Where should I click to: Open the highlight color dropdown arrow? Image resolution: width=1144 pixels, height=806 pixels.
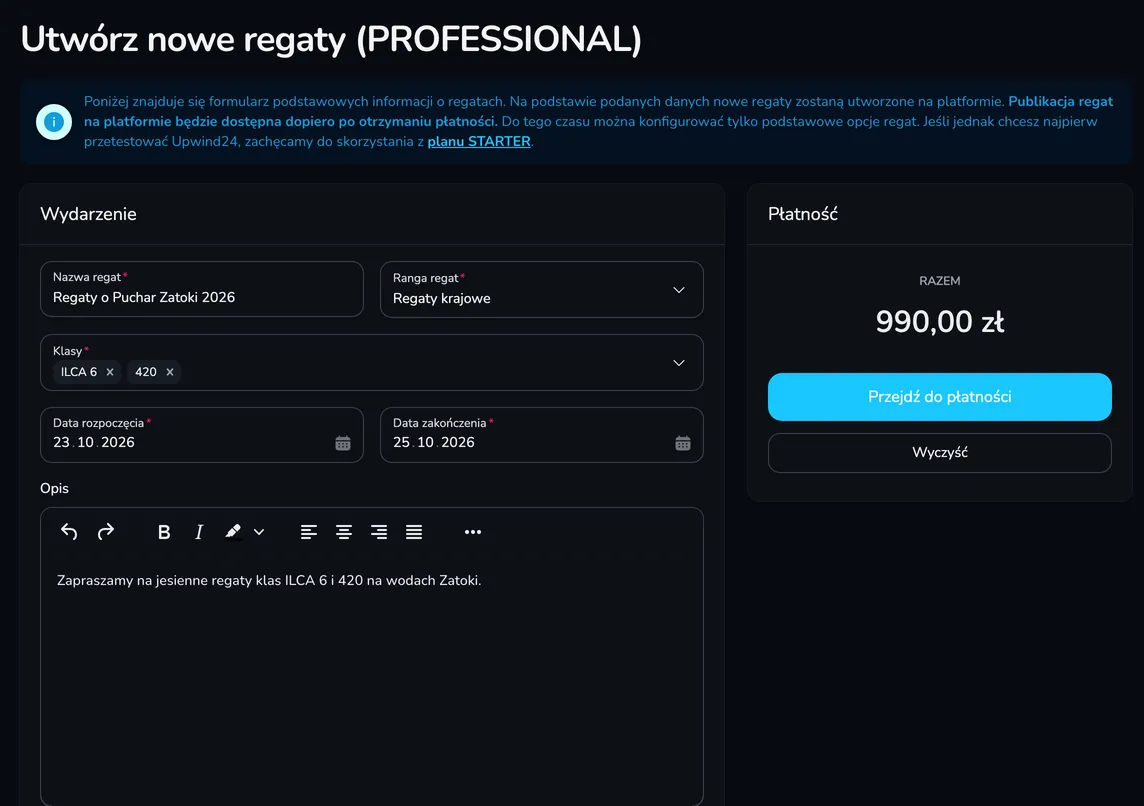click(x=259, y=532)
